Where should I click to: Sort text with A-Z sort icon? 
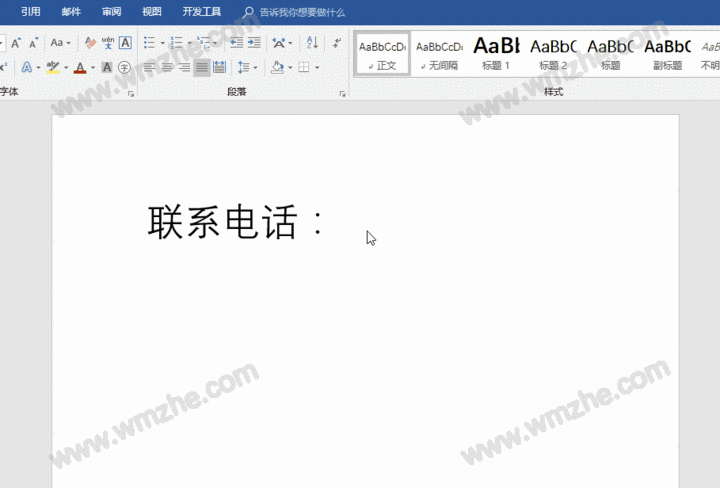point(312,43)
